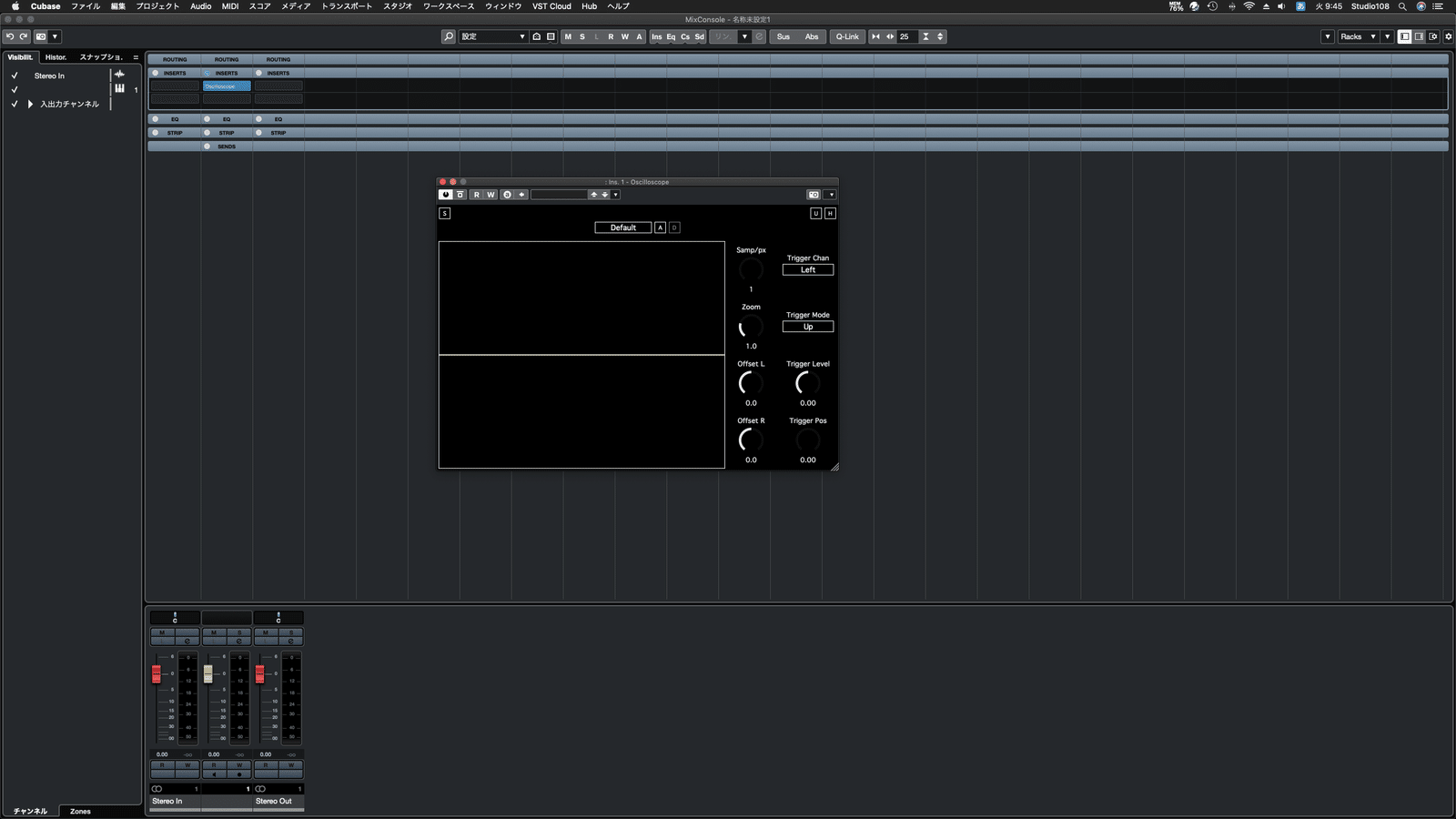Image resolution: width=1456 pixels, height=819 pixels.
Task: Select the D state button in Oscilloscope
Action: tap(674, 227)
